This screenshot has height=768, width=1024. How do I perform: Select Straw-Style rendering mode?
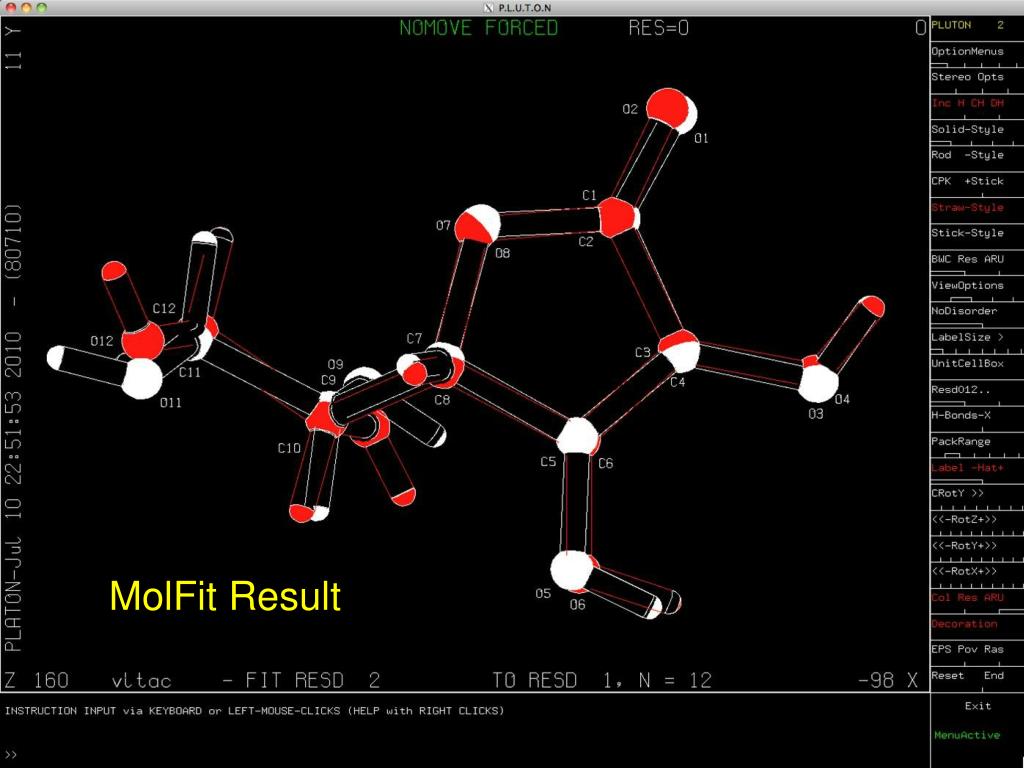[x=967, y=207]
